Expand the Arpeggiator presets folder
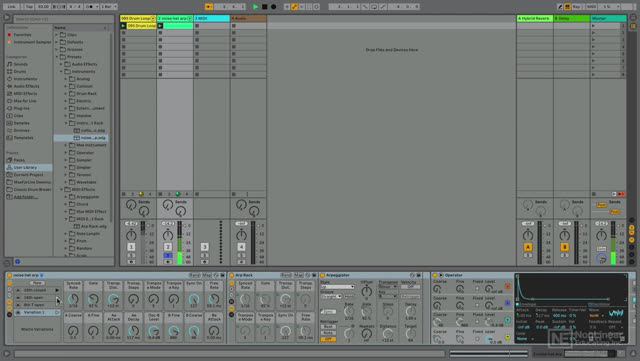The image size is (640, 361). 66,197
